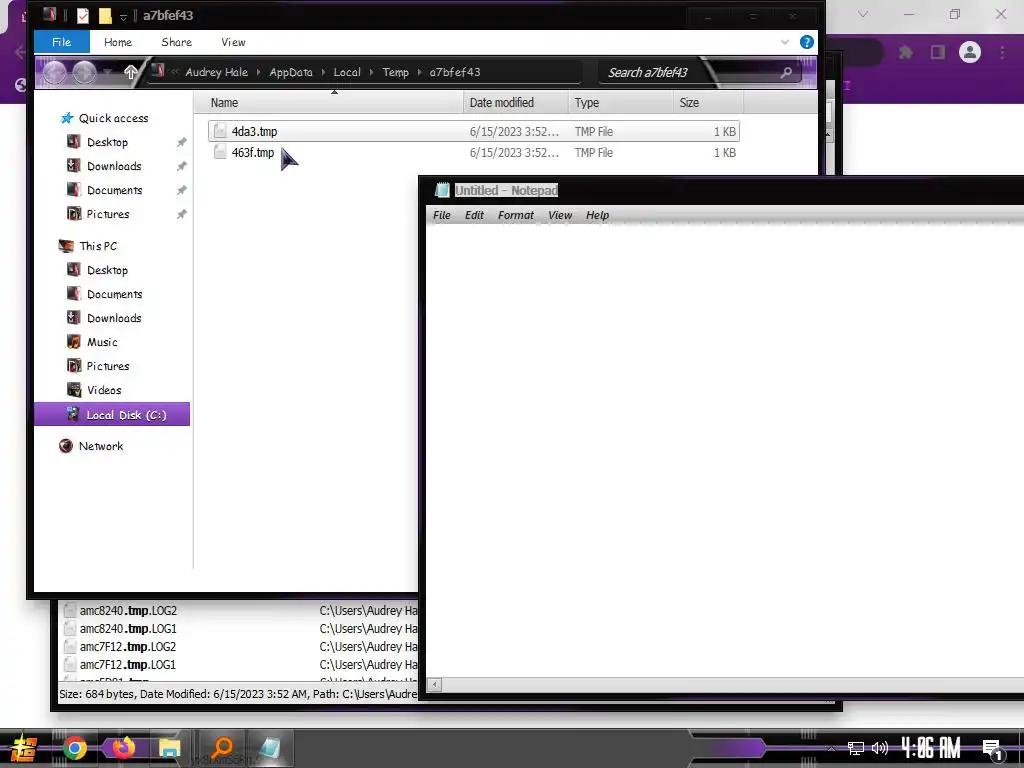Navigate to Local breadcrumb
The height and width of the screenshot is (768, 1024).
[347, 72]
